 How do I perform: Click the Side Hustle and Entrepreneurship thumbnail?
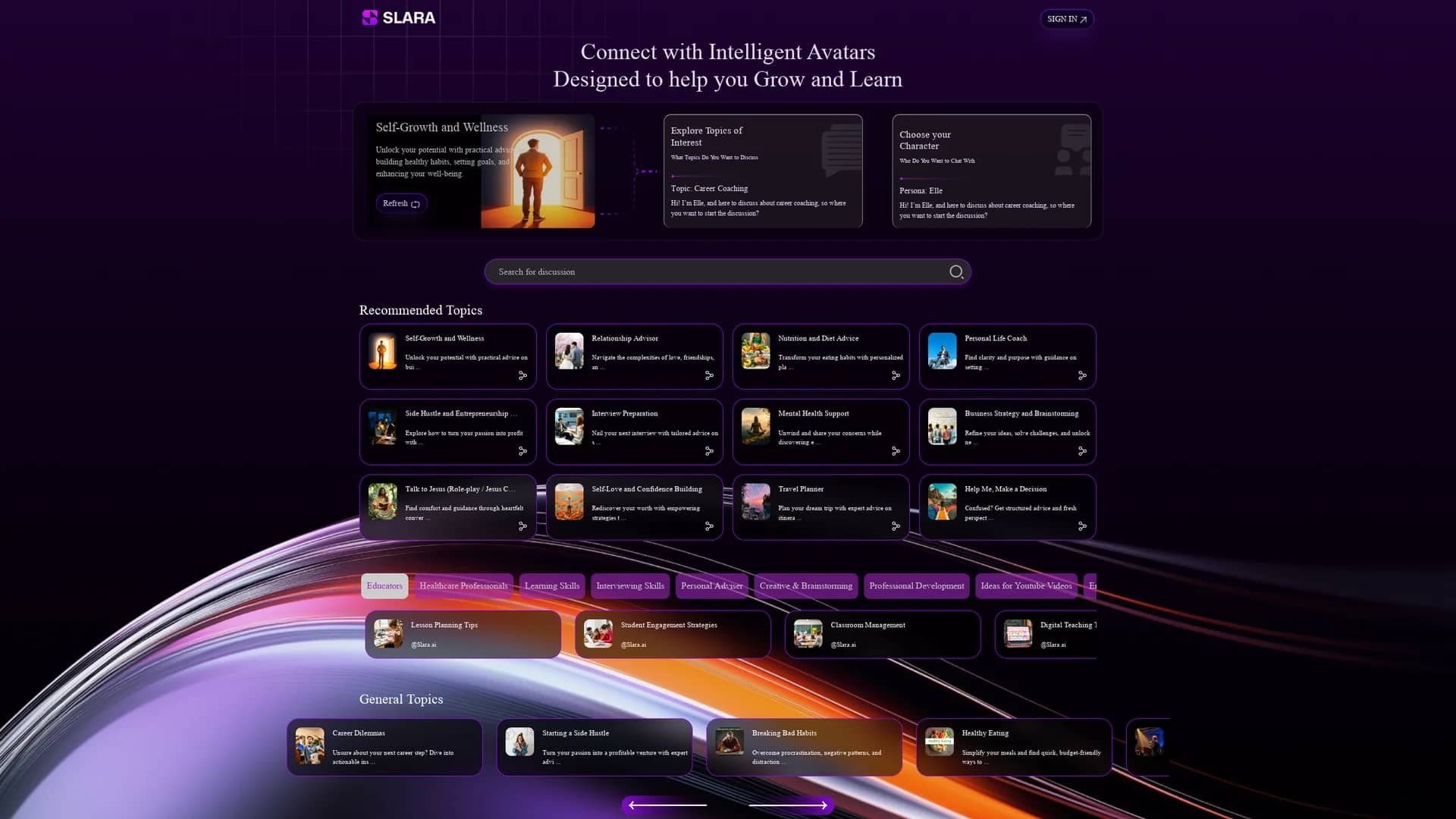382,426
